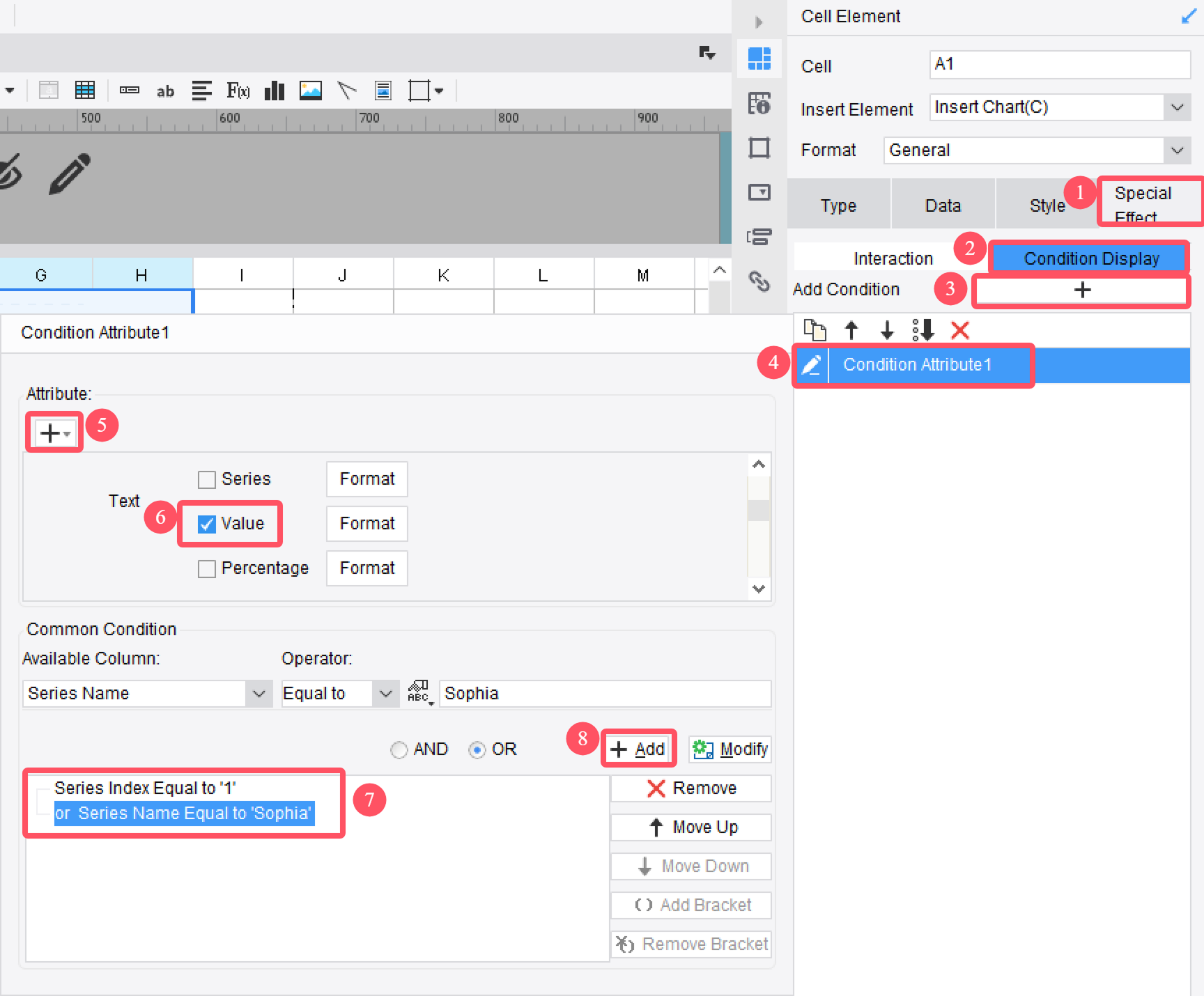
Task: Click the grid table toolbar icon
Action: [x=85, y=90]
